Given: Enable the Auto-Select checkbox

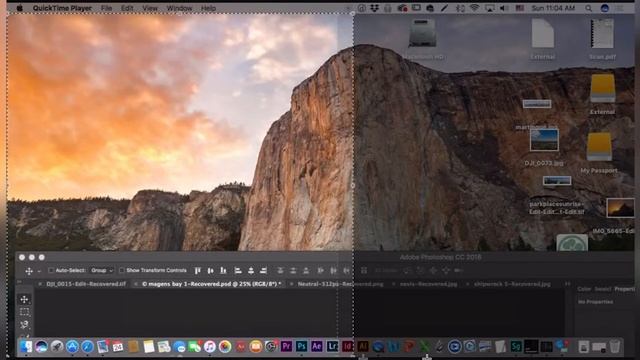Looking at the screenshot, I should click(x=51, y=271).
